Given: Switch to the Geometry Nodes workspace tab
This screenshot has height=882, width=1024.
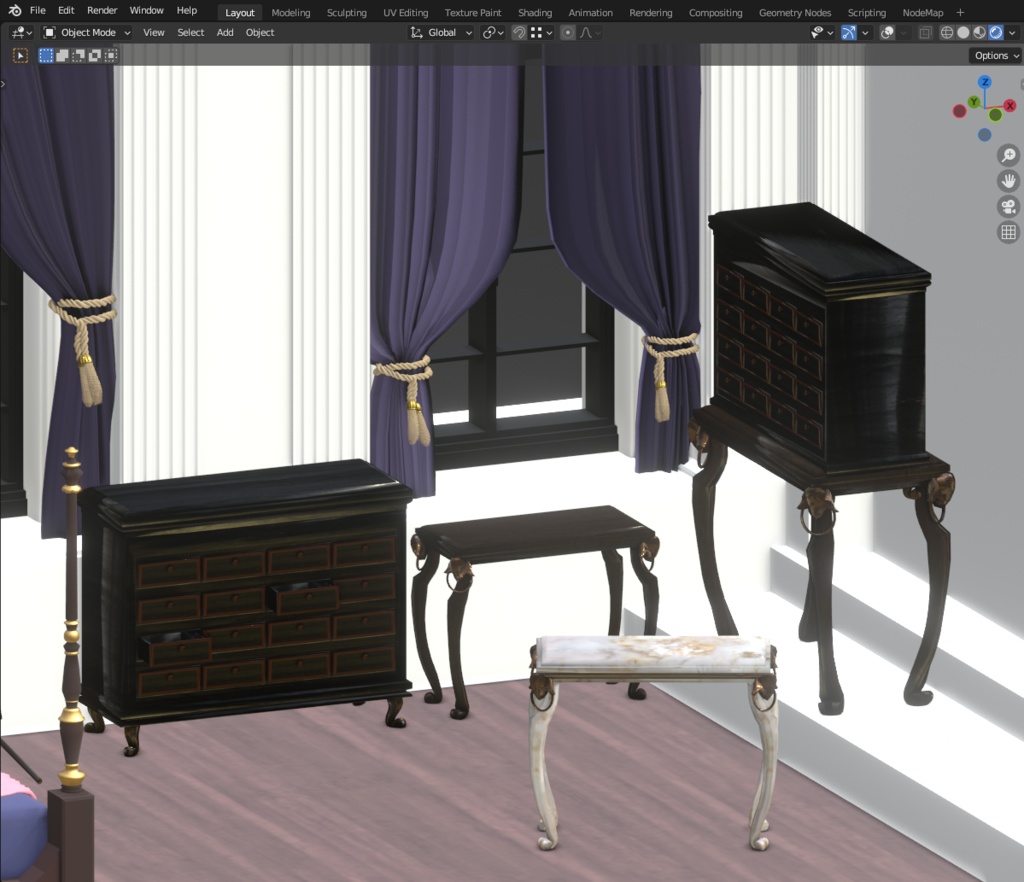Looking at the screenshot, I should point(795,12).
